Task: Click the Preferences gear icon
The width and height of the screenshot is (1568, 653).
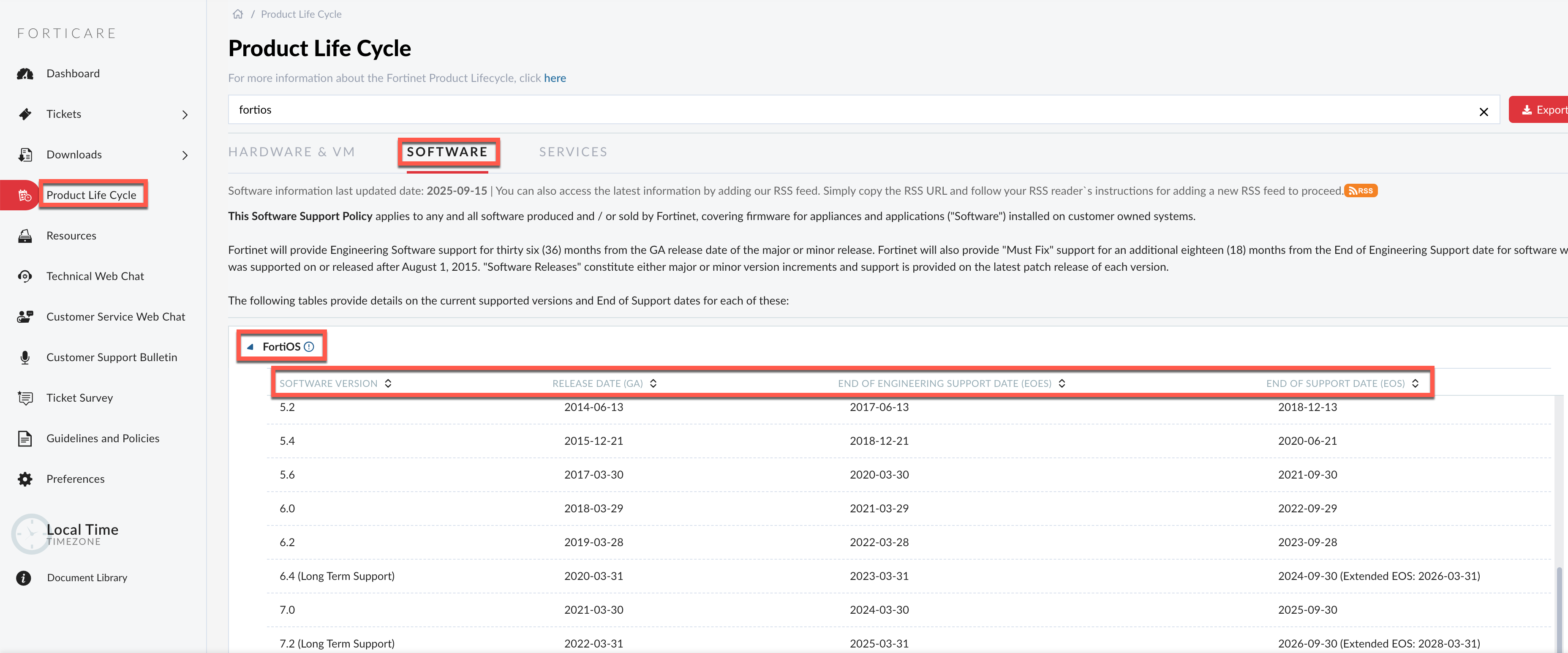Action: coord(25,479)
